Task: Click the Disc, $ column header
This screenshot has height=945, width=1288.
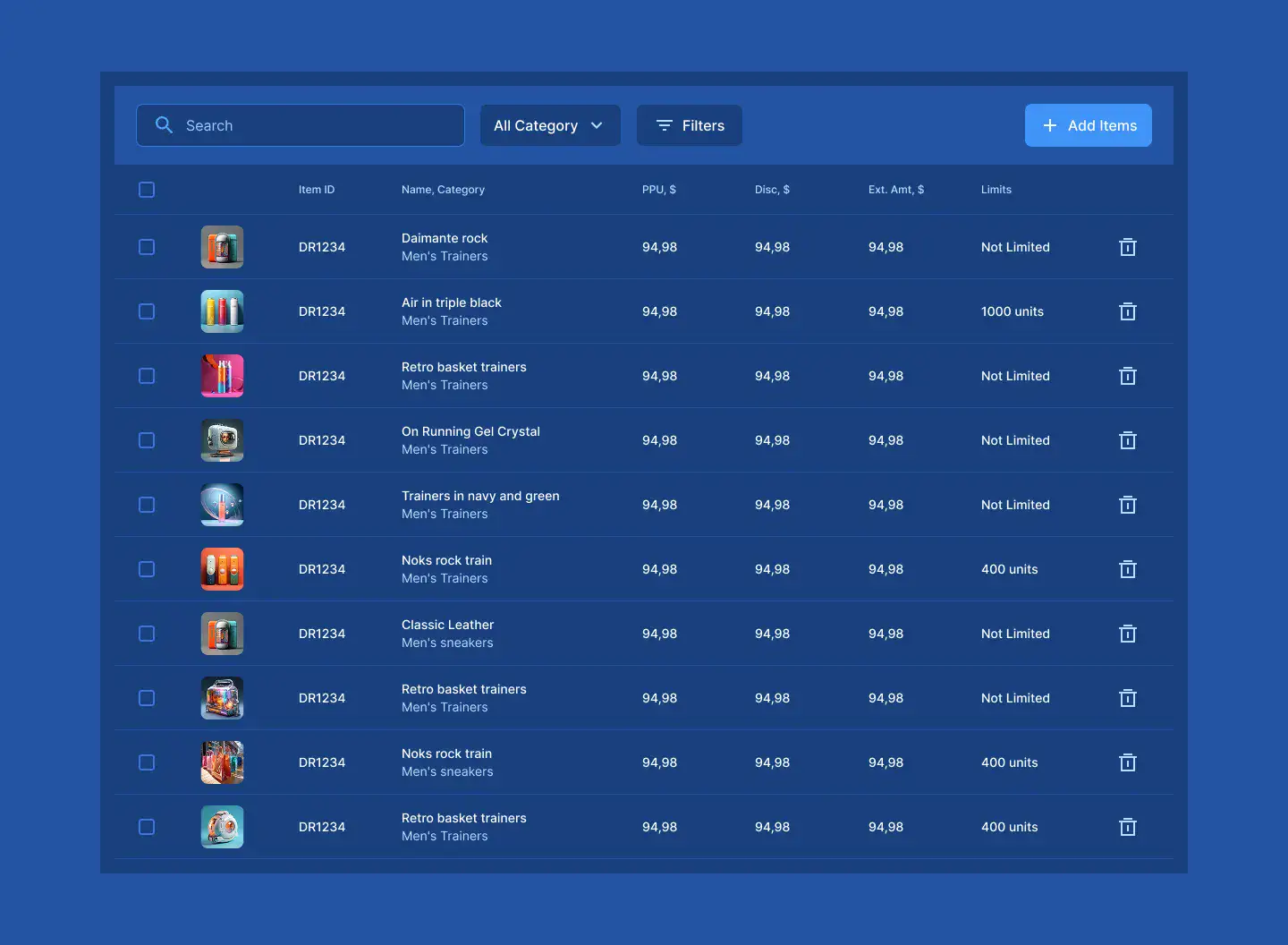Action: [772, 190]
